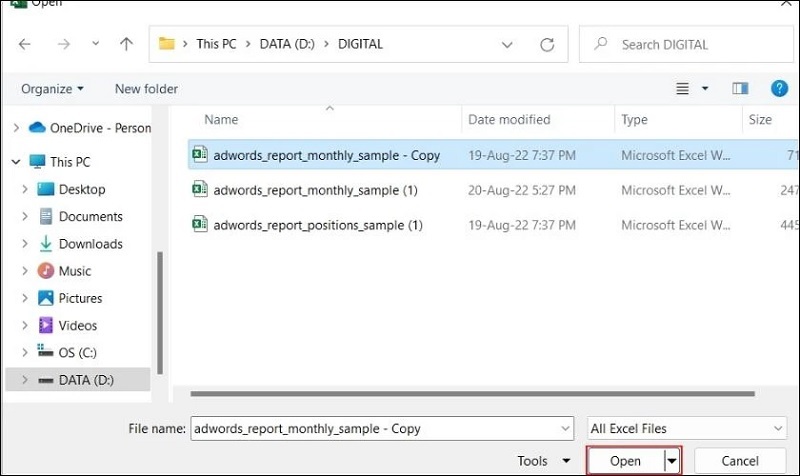Viewport: 800px width, 476px height.
Task: Click the help question mark icon
Action: [779, 88]
